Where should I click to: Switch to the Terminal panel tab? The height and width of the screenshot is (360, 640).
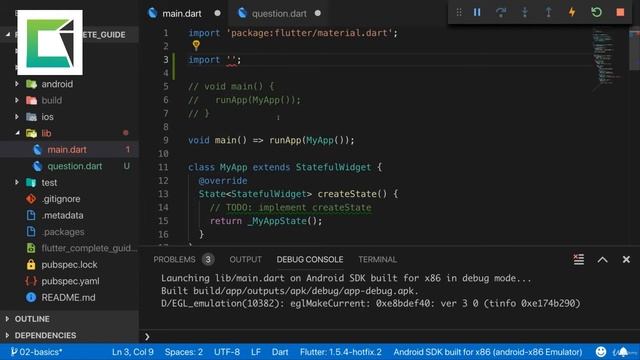coord(378,260)
